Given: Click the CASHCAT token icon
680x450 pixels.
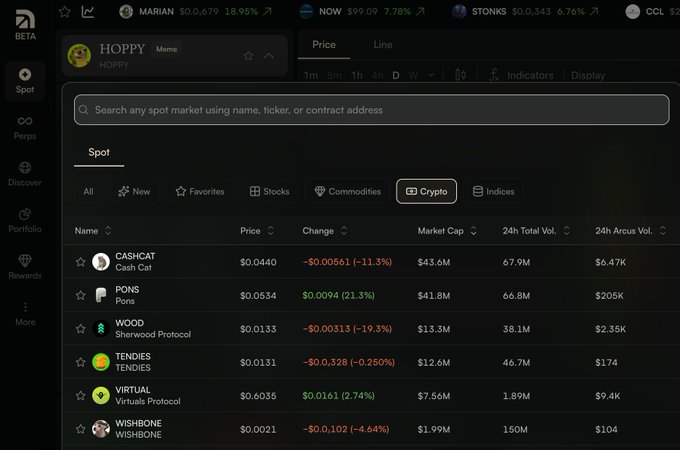Looking at the screenshot, I should 101,262.
